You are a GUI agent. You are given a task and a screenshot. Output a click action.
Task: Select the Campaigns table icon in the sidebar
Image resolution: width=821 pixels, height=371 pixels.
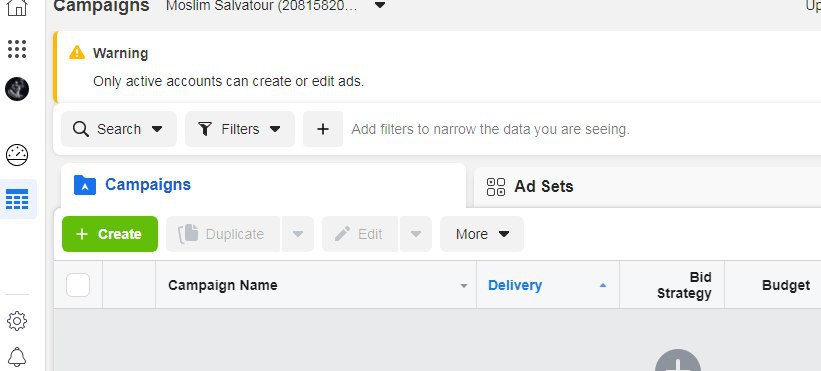(17, 199)
